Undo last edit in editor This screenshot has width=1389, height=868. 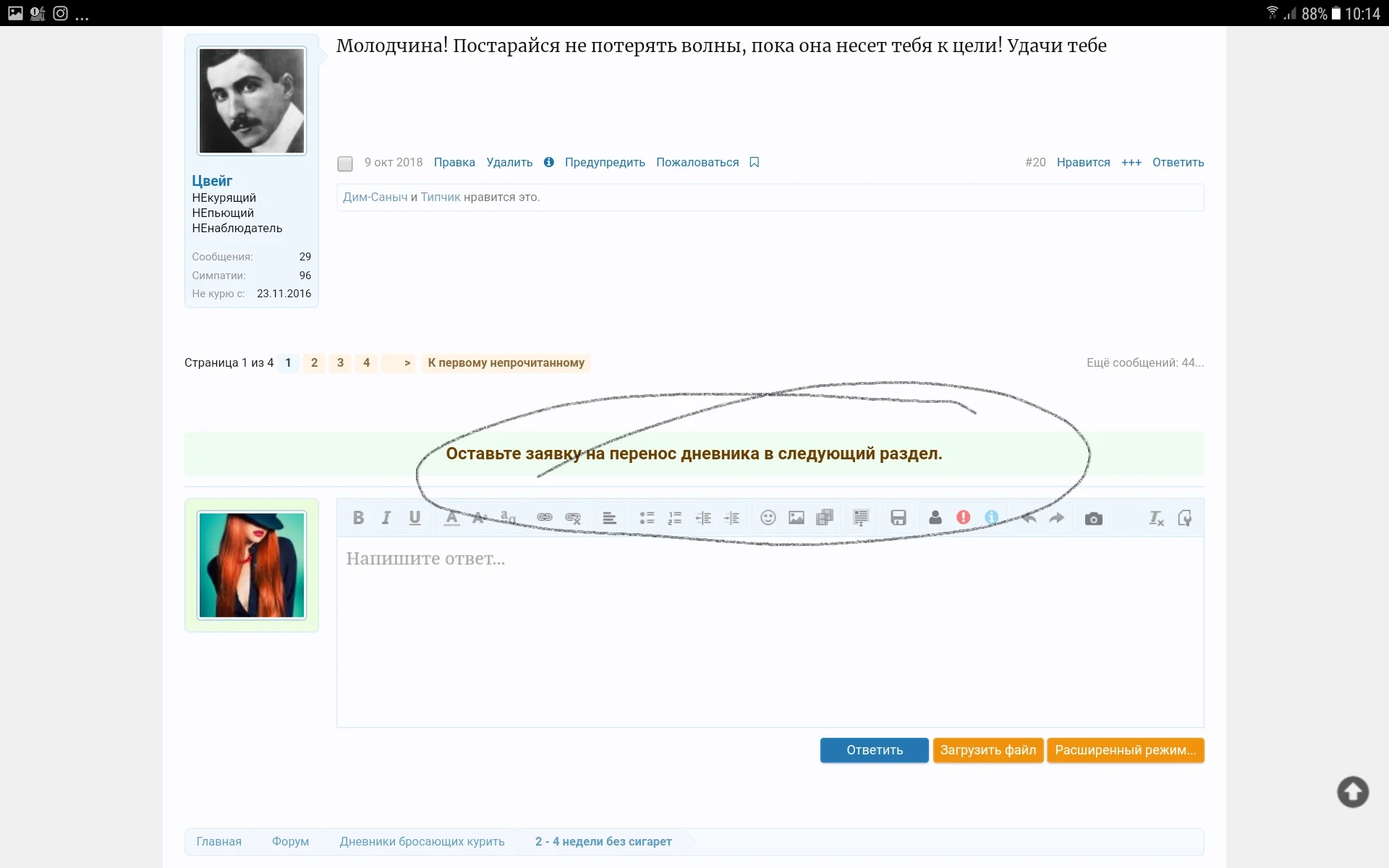pos(1029,518)
